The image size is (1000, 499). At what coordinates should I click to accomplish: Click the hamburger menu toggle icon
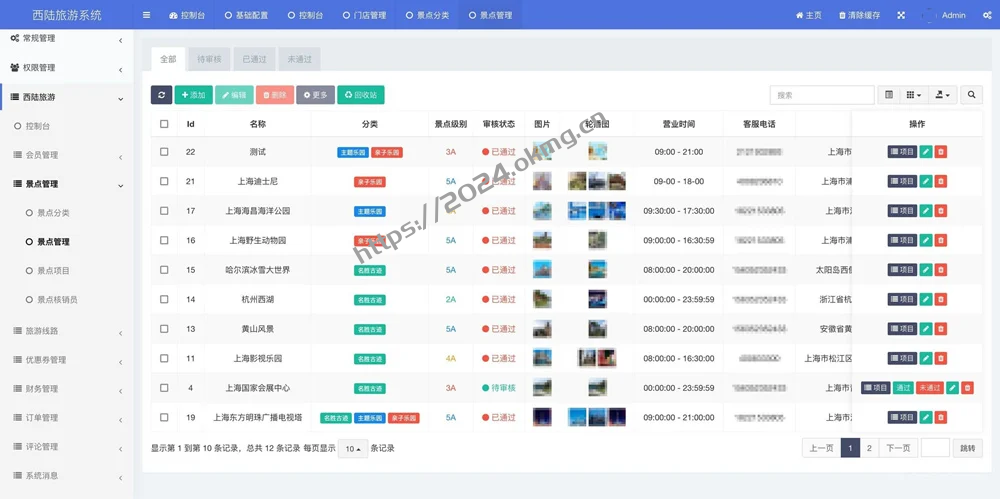147,15
